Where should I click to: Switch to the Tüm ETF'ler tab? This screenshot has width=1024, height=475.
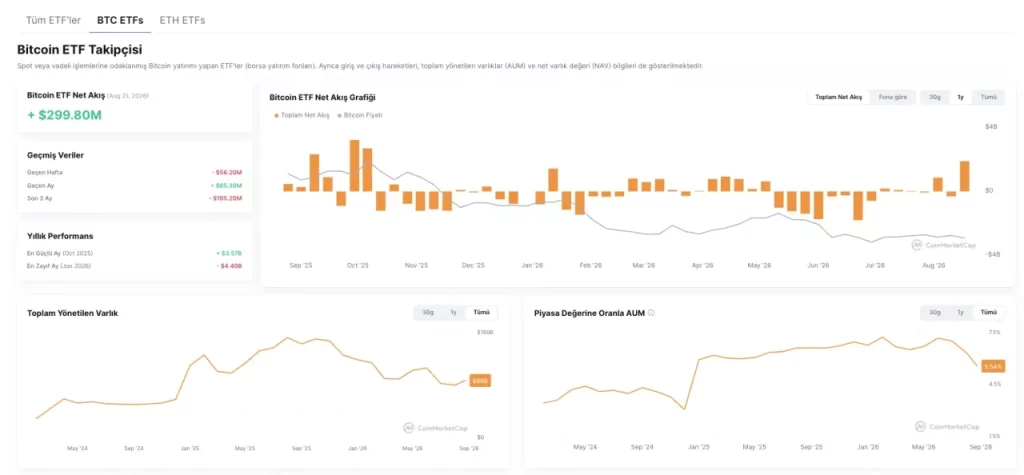pyautogui.click(x=54, y=20)
